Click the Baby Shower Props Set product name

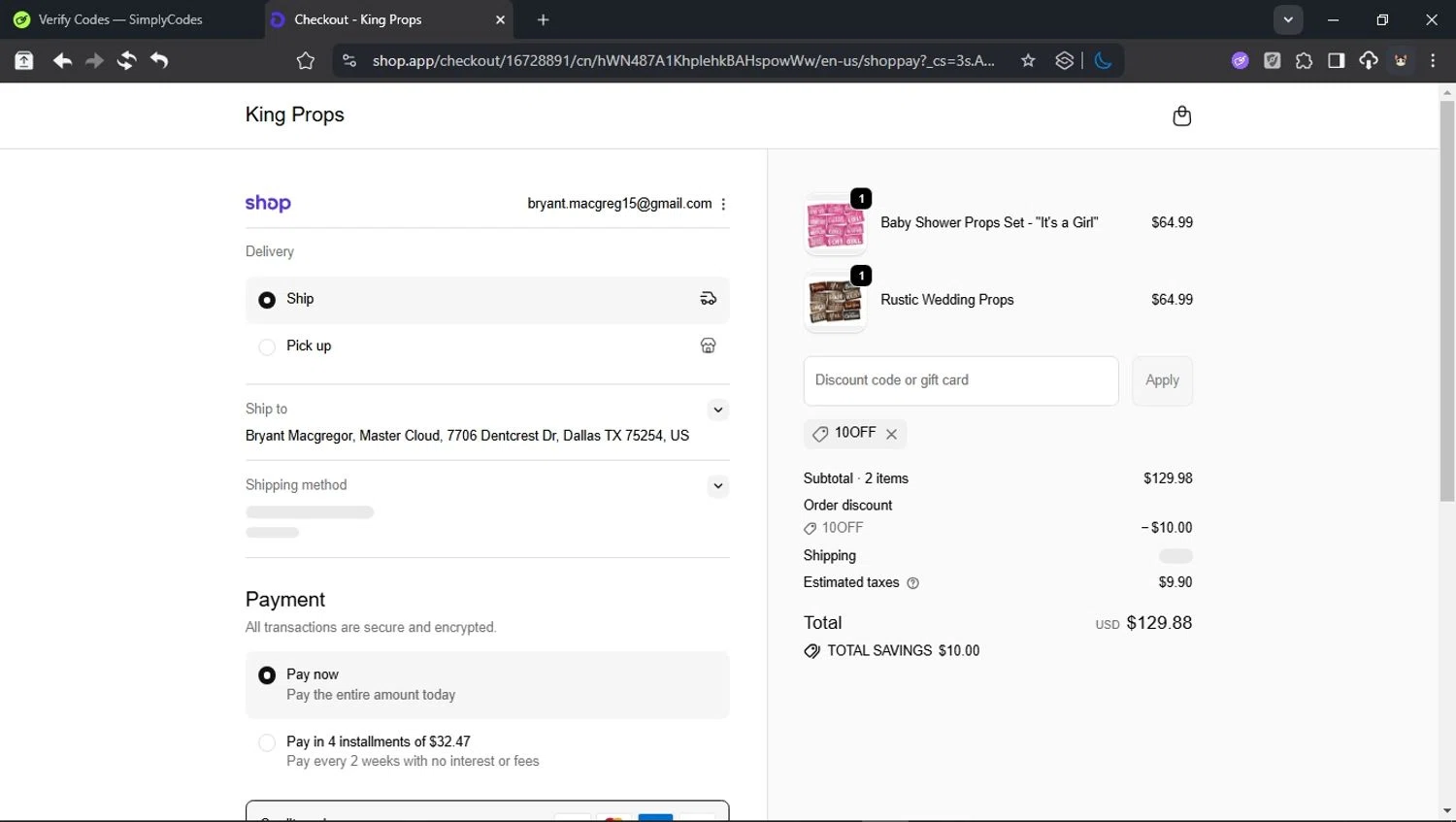coord(989,223)
